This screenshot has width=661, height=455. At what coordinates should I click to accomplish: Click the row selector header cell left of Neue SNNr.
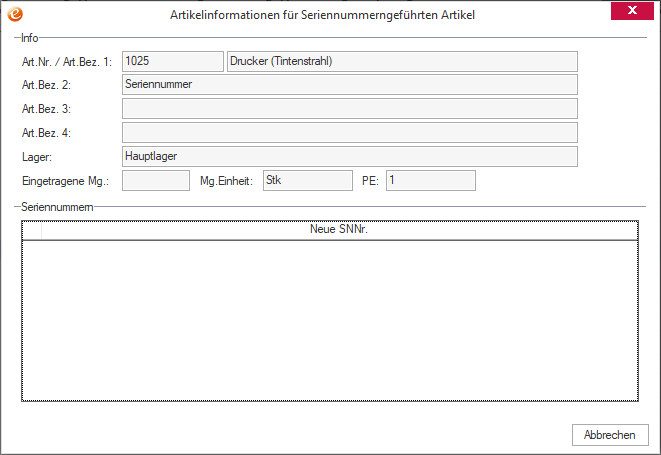[32, 230]
